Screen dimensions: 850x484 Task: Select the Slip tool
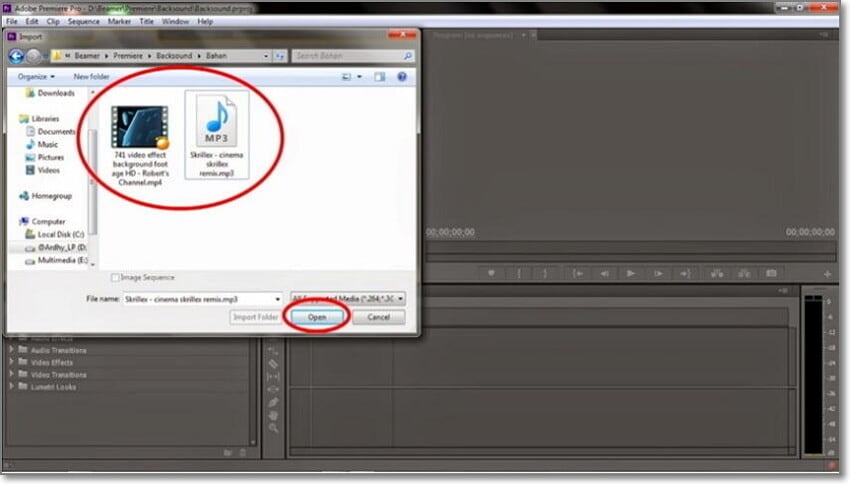click(x=273, y=377)
